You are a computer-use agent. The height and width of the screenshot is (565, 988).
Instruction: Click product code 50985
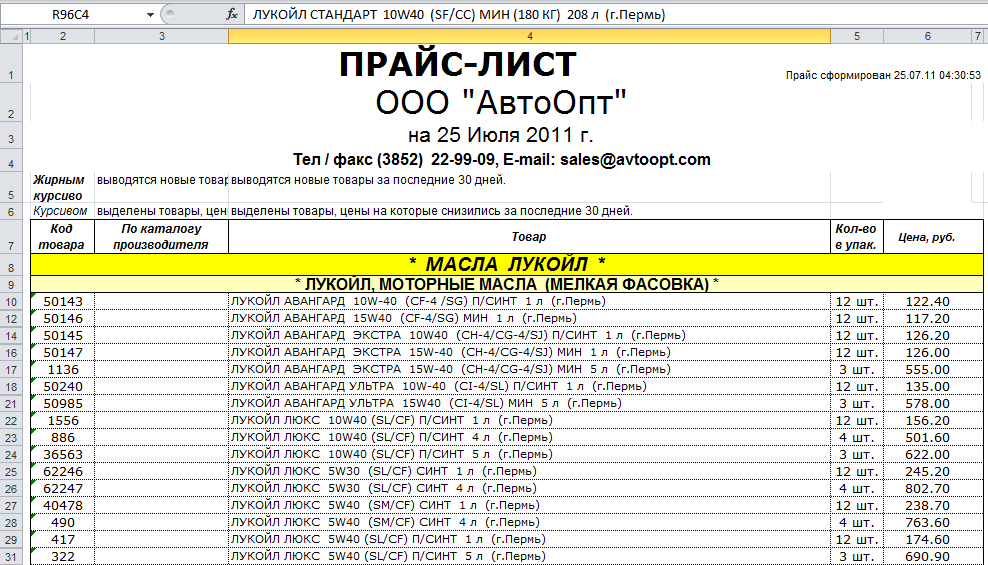[63, 404]
